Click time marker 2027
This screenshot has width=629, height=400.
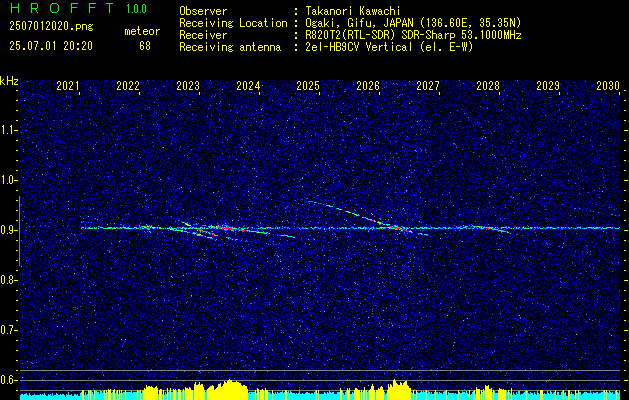(428, 85)
